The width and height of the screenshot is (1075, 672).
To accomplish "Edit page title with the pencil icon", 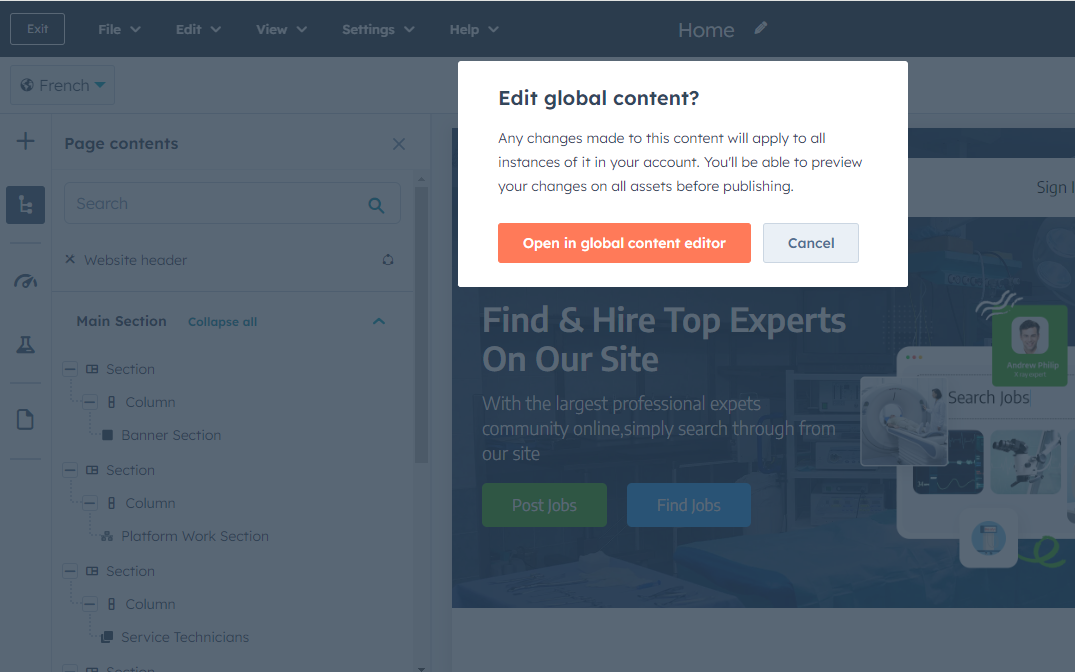I will pos(760,28).
